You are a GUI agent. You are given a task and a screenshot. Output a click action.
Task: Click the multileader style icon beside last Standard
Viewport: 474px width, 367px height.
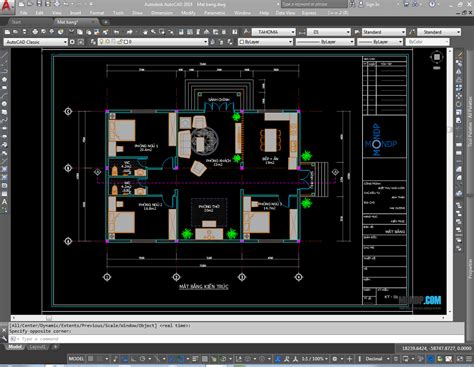[x=412, y=32]
